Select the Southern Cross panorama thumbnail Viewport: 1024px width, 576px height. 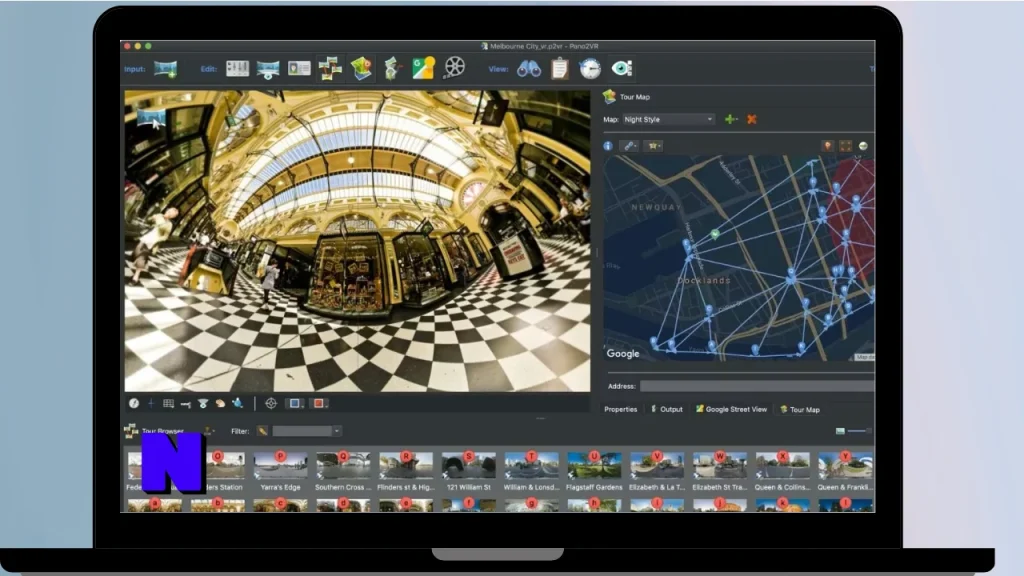pyautogui.click(x=343, y=470)
